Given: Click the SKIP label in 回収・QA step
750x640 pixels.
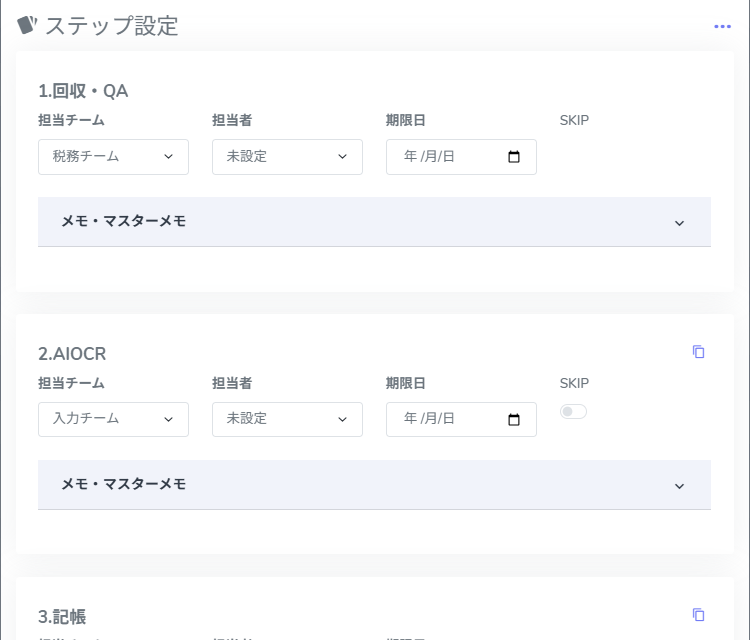Looking at the screenshot, I should click(574, 120).
